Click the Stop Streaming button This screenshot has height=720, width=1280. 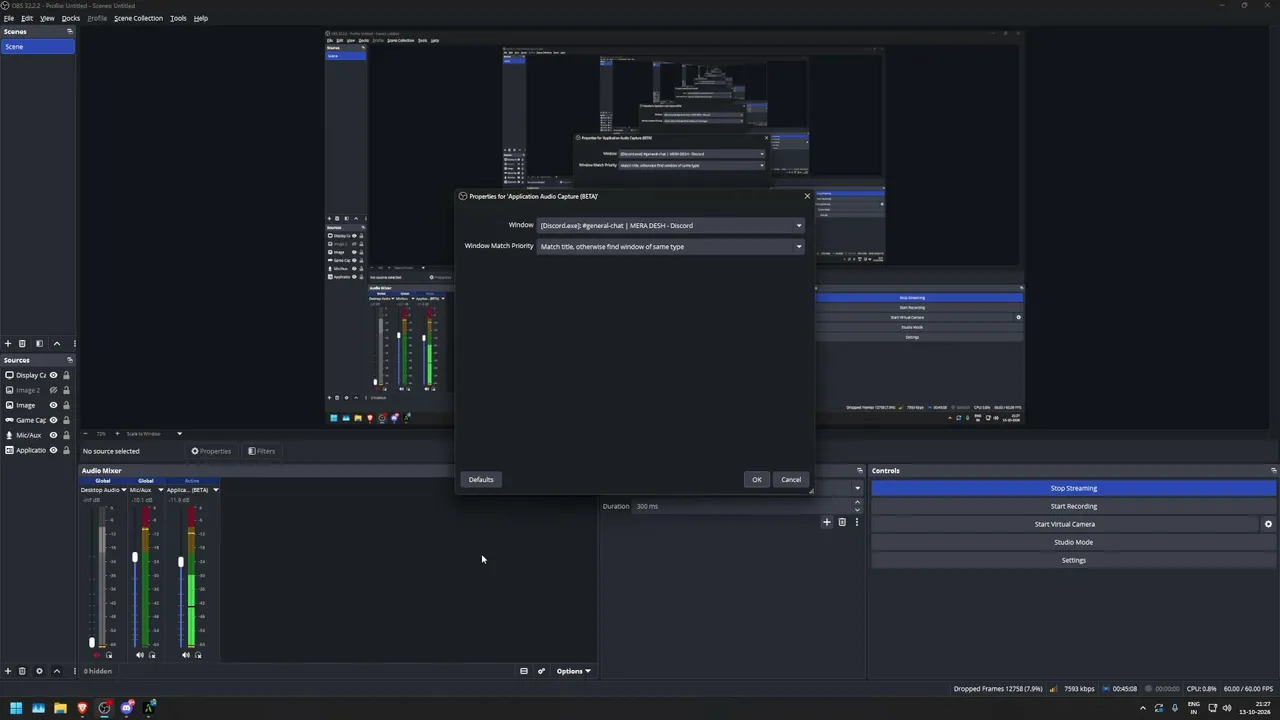coord(1073,488)
